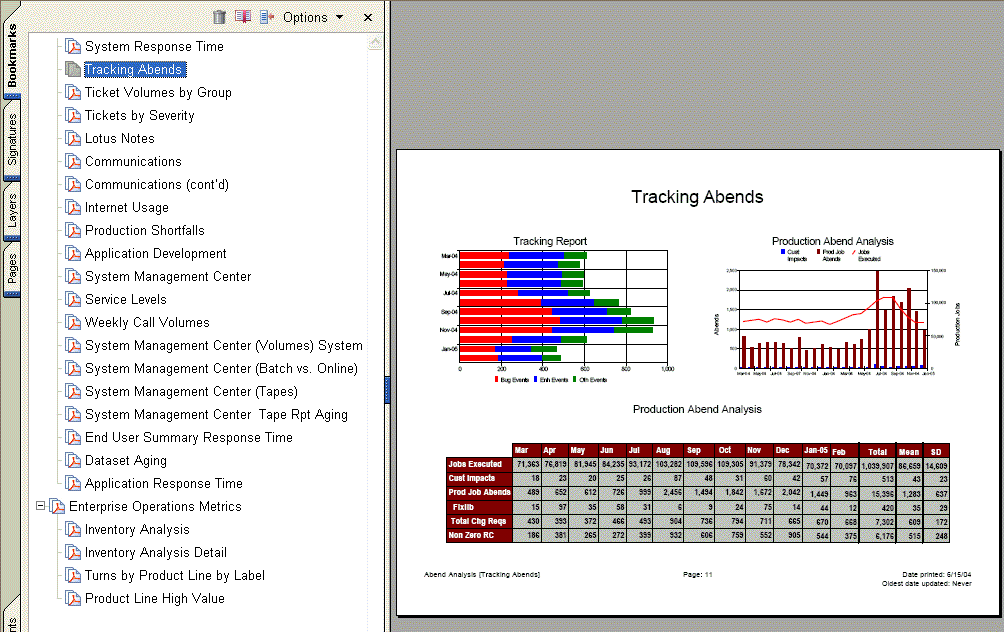
Task: Open Application Development bookmark
Action: pyautogui.click(x=156, y=254)
